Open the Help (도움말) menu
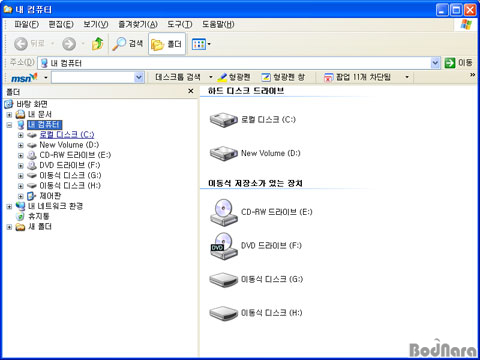The width and height of the screenshot is (480, 360). click(218, 24)
